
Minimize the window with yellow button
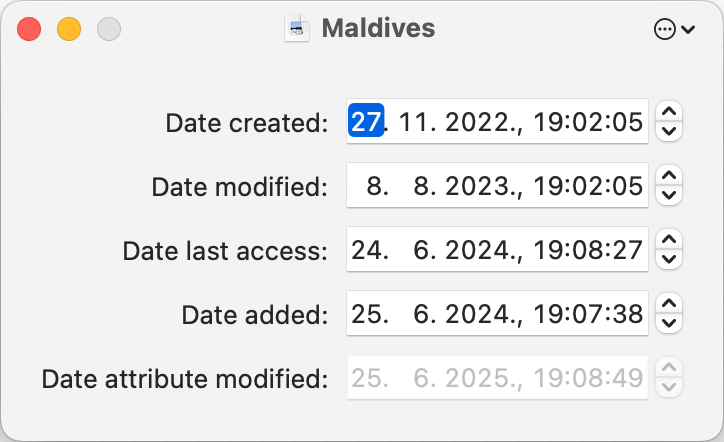click(69, 29)
